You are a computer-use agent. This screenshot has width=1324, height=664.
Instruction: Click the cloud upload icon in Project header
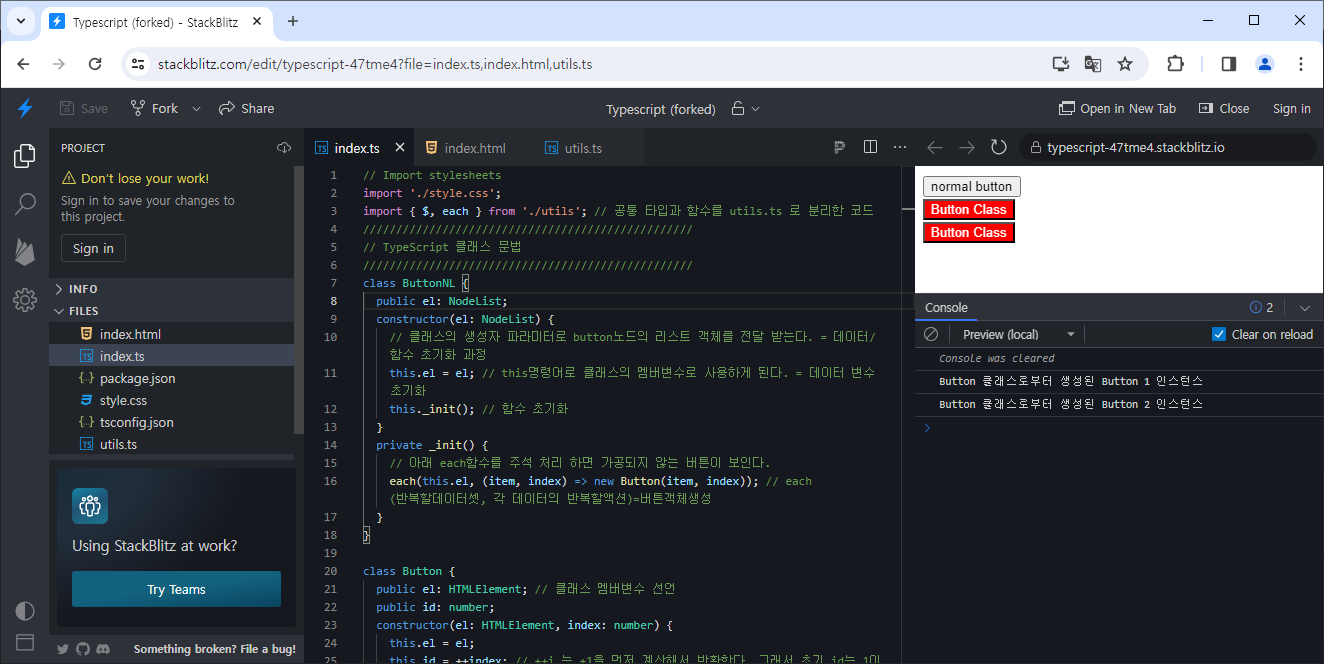(x=283, y=148)
